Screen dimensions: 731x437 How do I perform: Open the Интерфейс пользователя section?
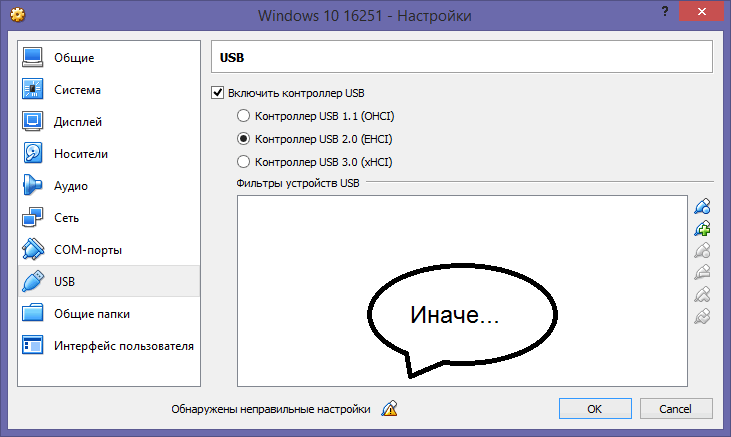[x=109, y=346]
